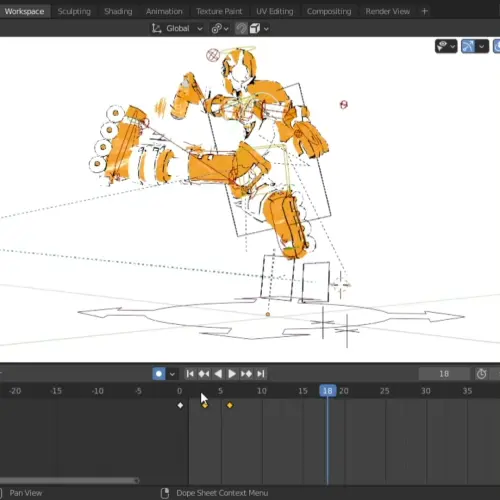Select the red circular control beside the head
The height and width of the screenshot is (500, 500).
213,55
